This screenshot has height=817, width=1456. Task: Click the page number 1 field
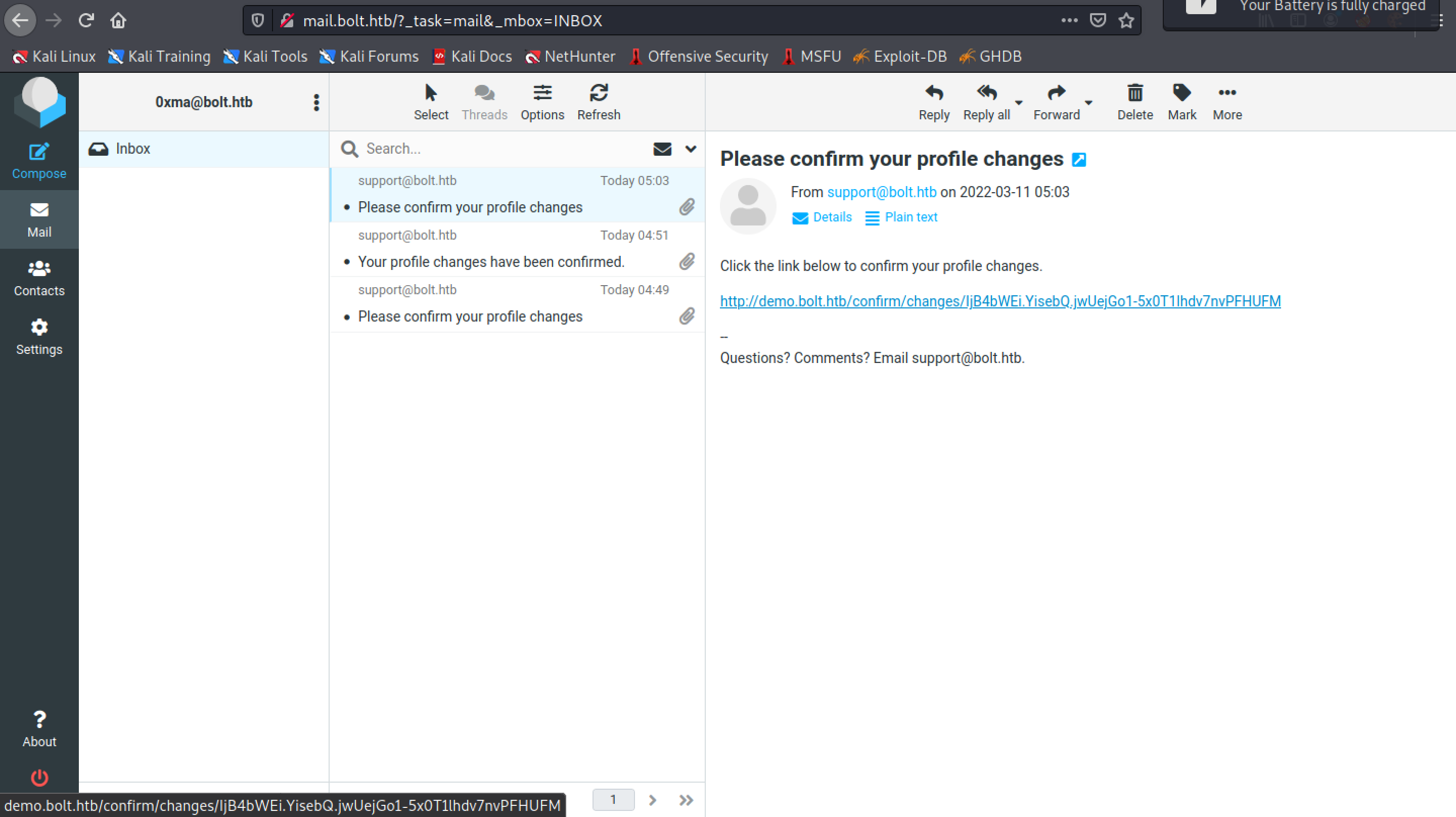click(613, 799)
